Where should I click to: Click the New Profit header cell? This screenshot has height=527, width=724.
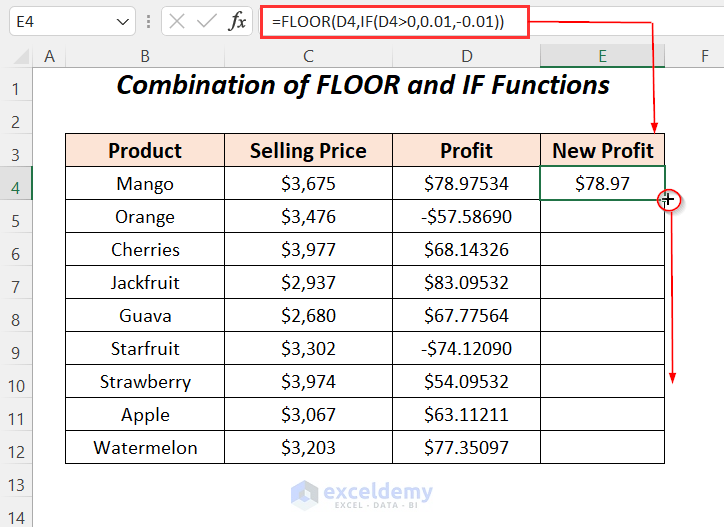[602, 151]
